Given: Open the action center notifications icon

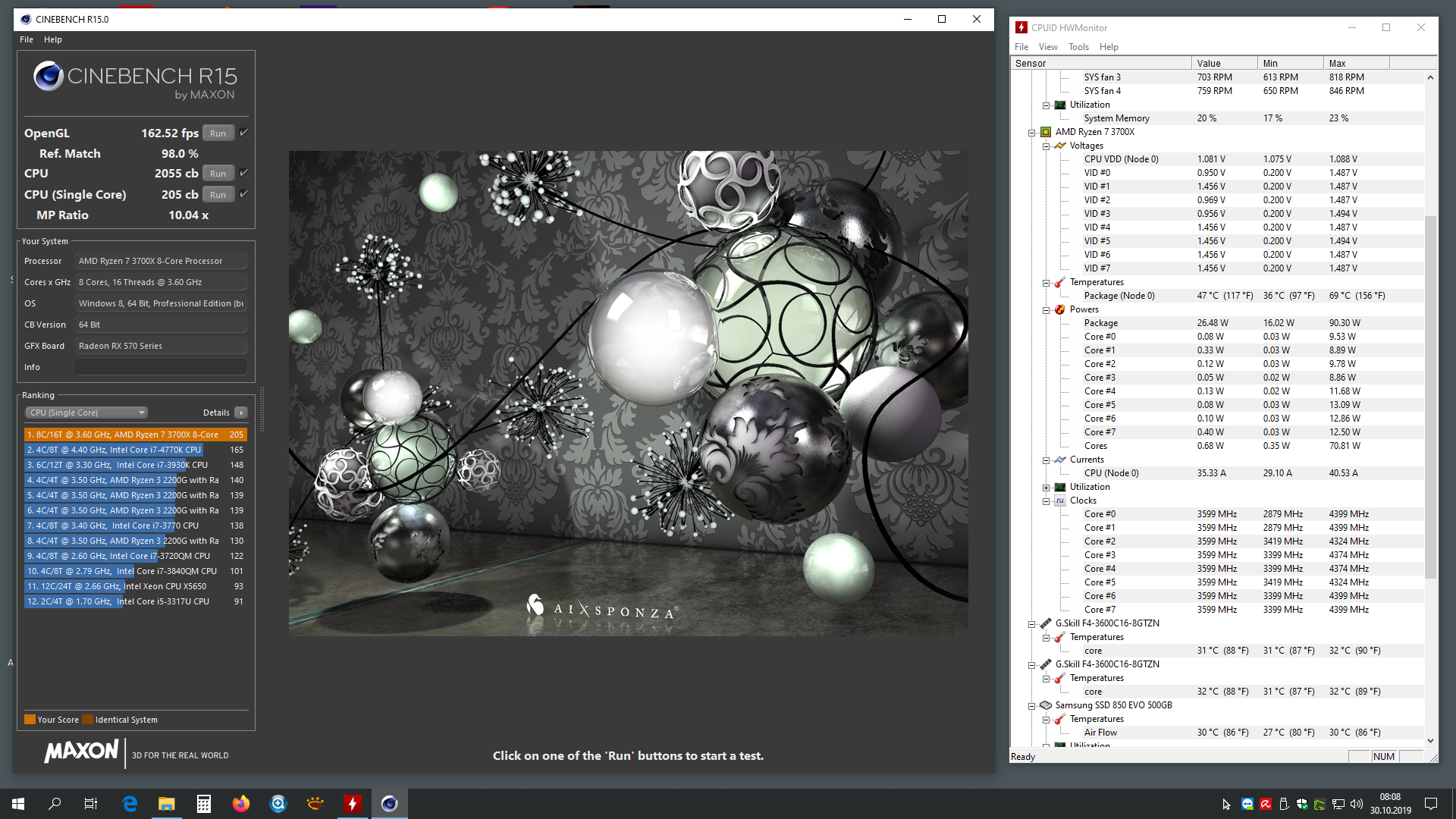Looking at the screenshot, I should point(1431,804).
